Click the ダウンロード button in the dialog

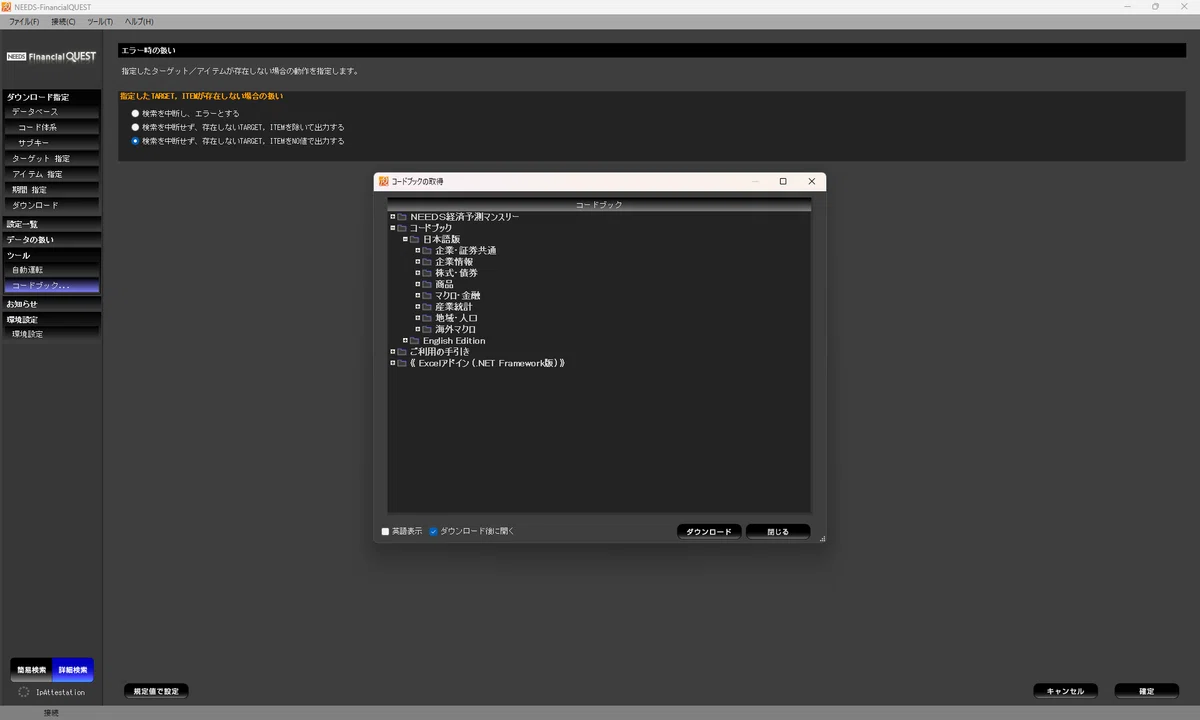click(709, 532)
